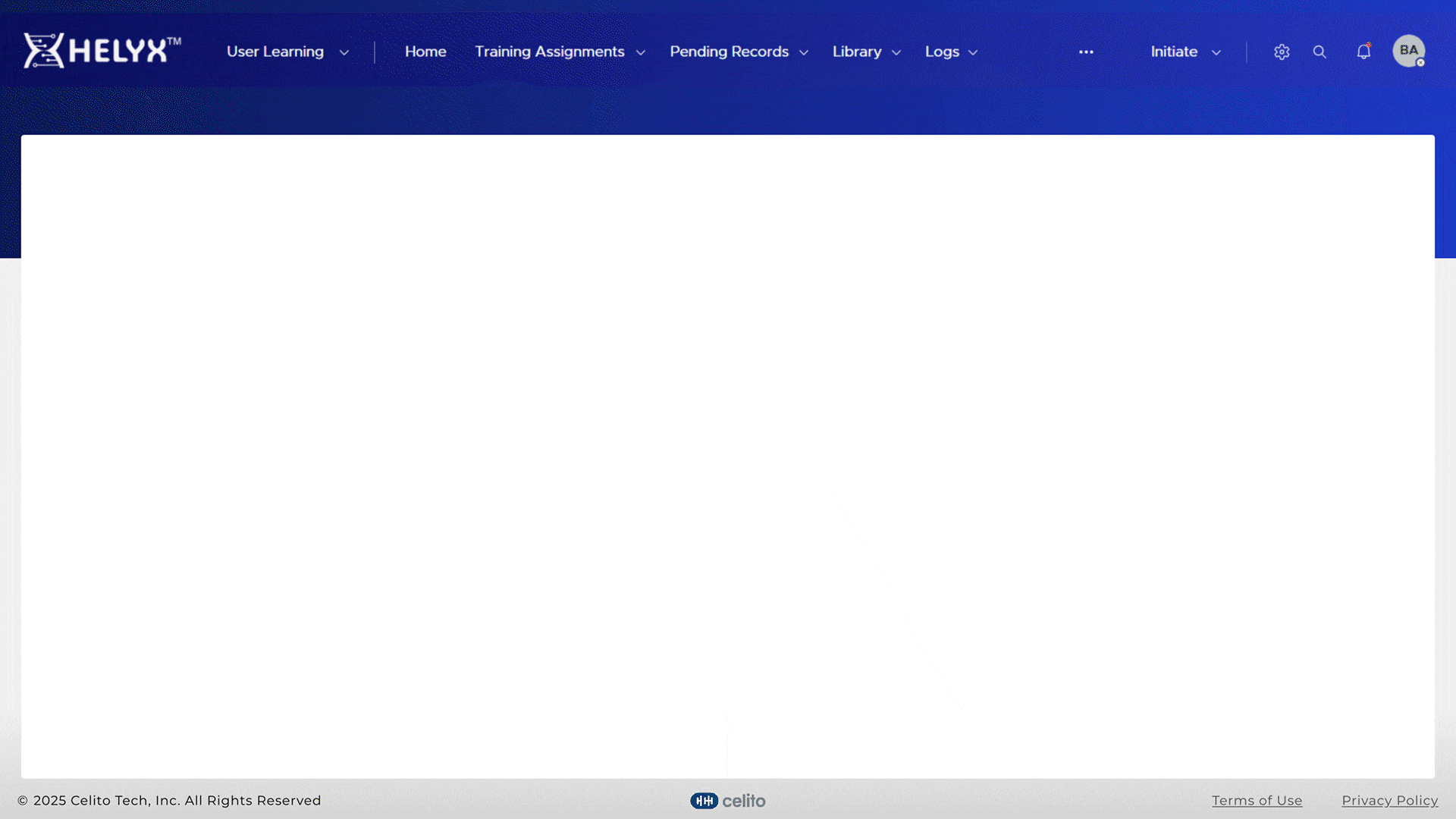Open the Initiate dropdown
This screenshot has width=1456, height=819.
pos(1185,52)
